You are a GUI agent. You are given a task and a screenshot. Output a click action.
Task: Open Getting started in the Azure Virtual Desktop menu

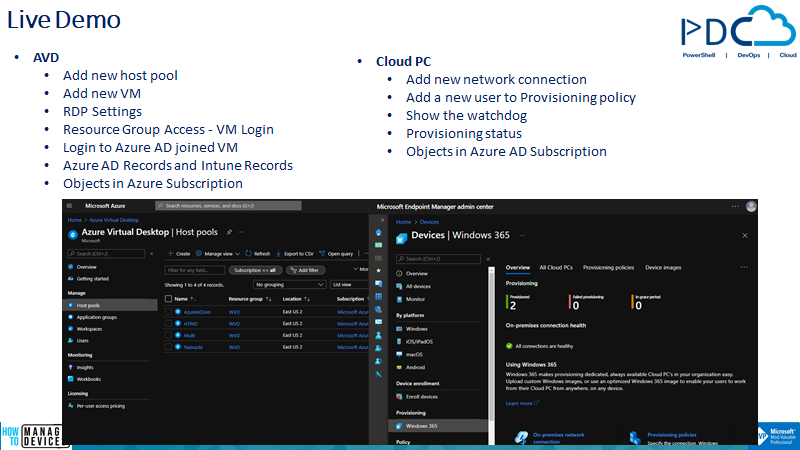(92, 279)
